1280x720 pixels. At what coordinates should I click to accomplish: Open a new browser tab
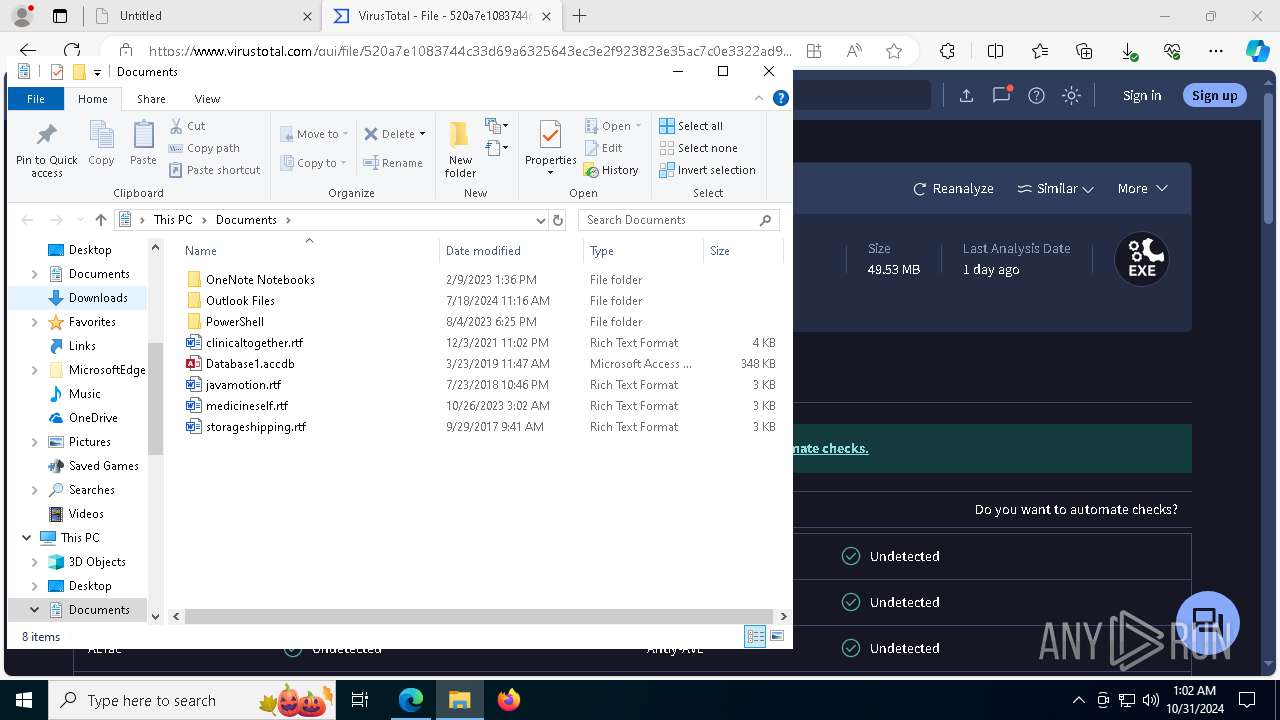coord(580,16)
